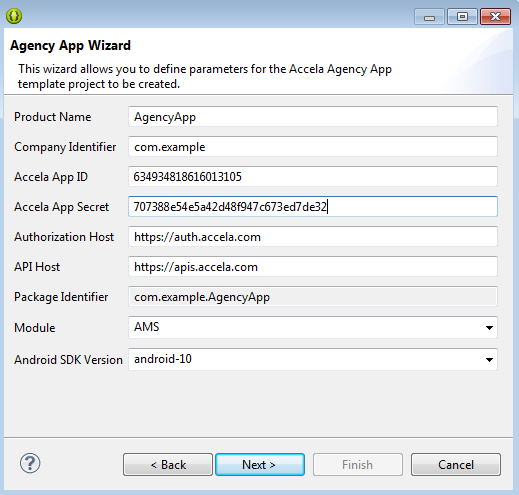Edit the Authorization Host field
Viewport: 519px width, 495px height.
(313, 237)
